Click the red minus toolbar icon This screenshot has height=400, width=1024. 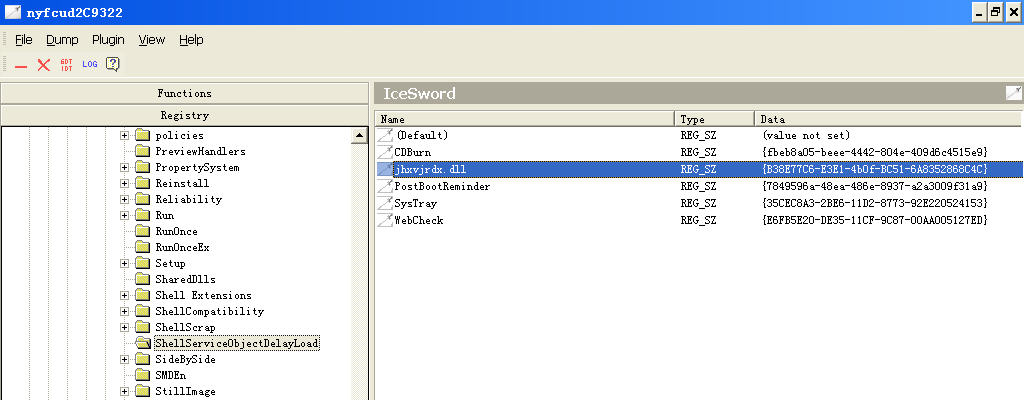(x=21, y=65)
